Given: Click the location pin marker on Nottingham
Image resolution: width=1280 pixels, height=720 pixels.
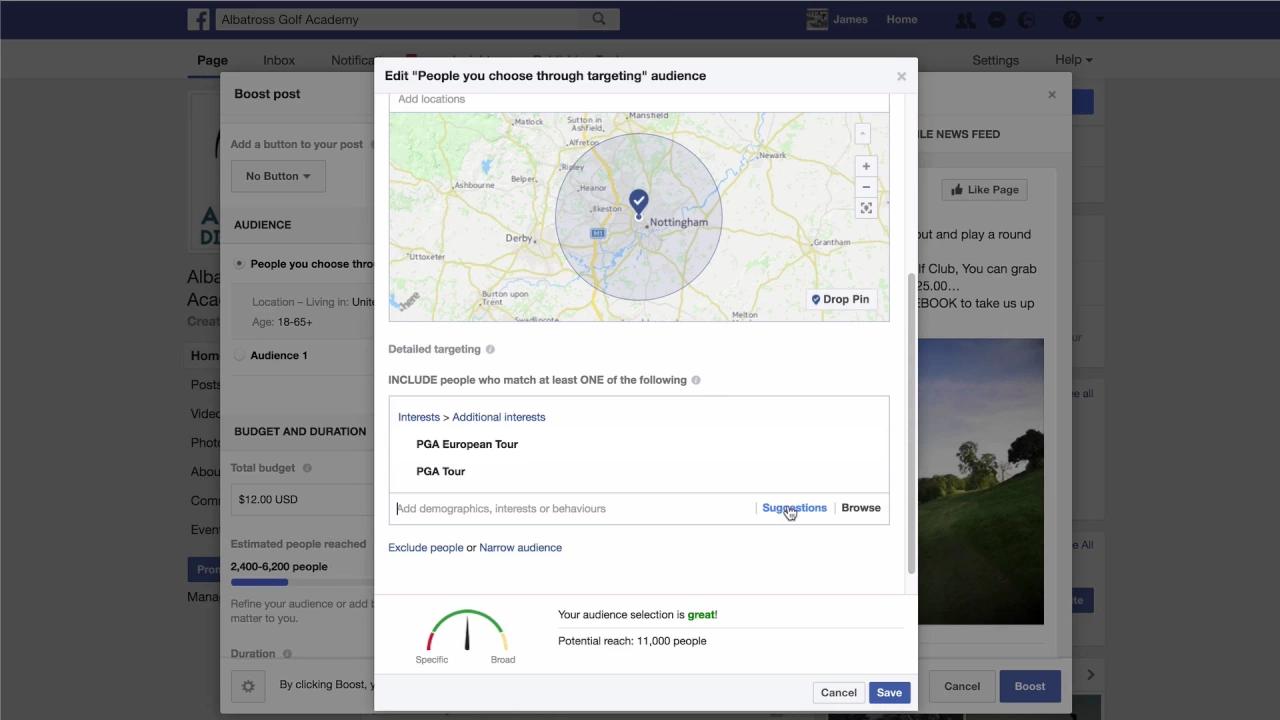Looking at the screenshot, I should pyautogui.click(x=639, y=203).
